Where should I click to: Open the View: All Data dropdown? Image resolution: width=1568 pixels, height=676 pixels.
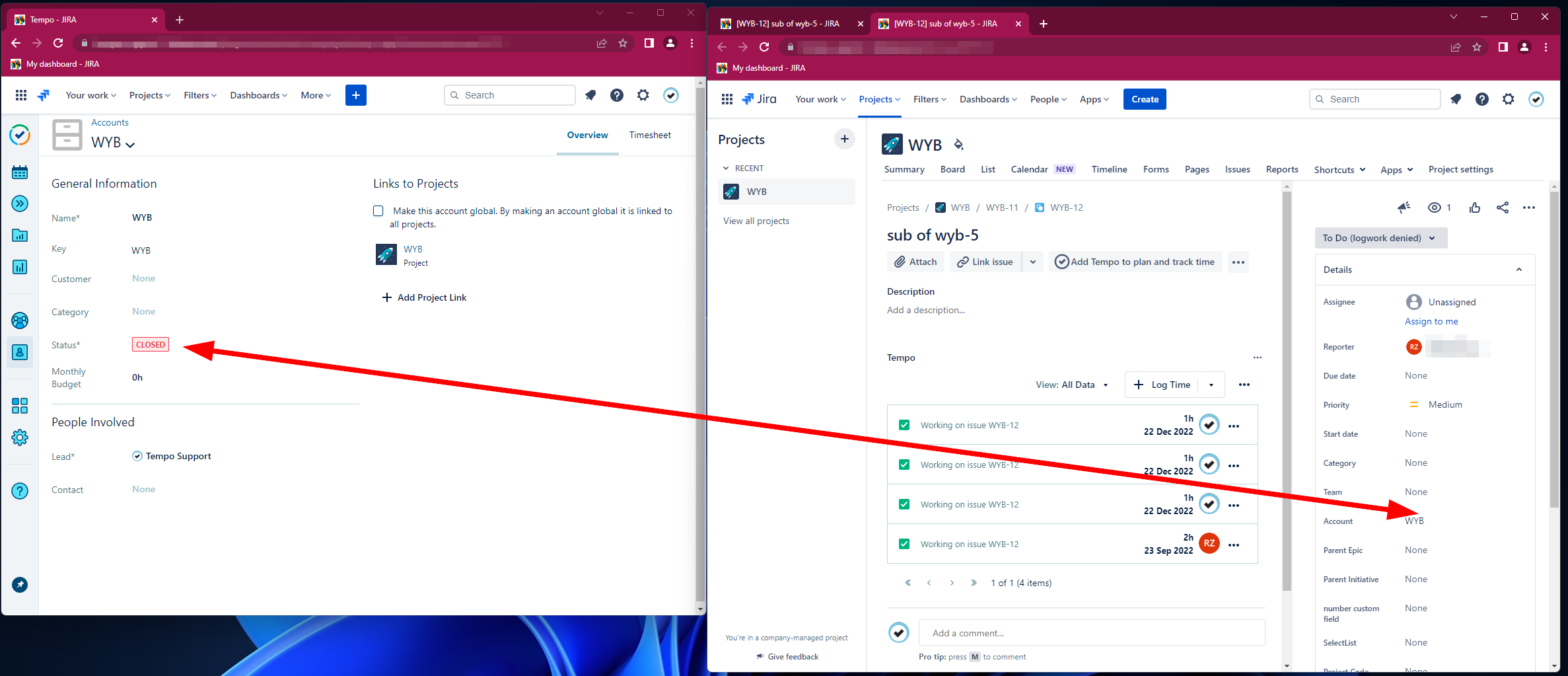(x=1071, y=385)
